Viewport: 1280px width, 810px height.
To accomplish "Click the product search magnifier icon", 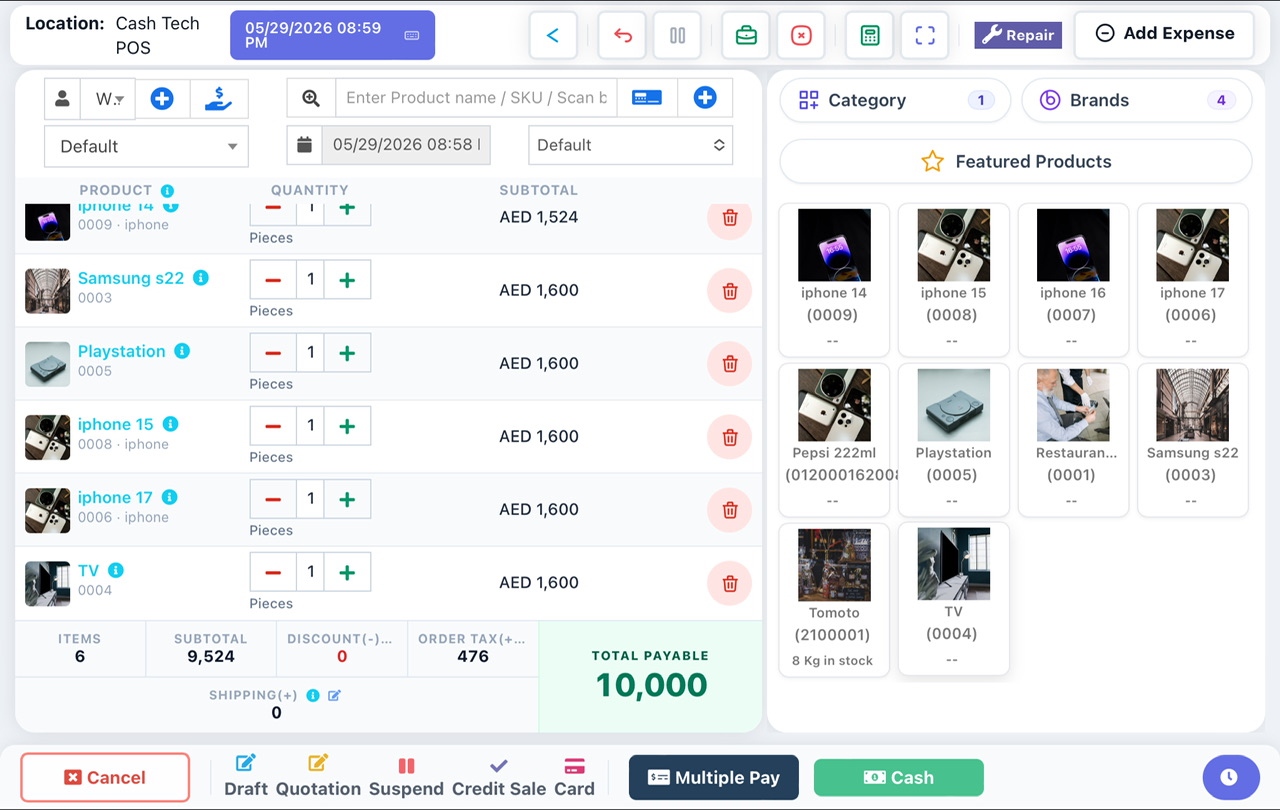I will point(311,98).
